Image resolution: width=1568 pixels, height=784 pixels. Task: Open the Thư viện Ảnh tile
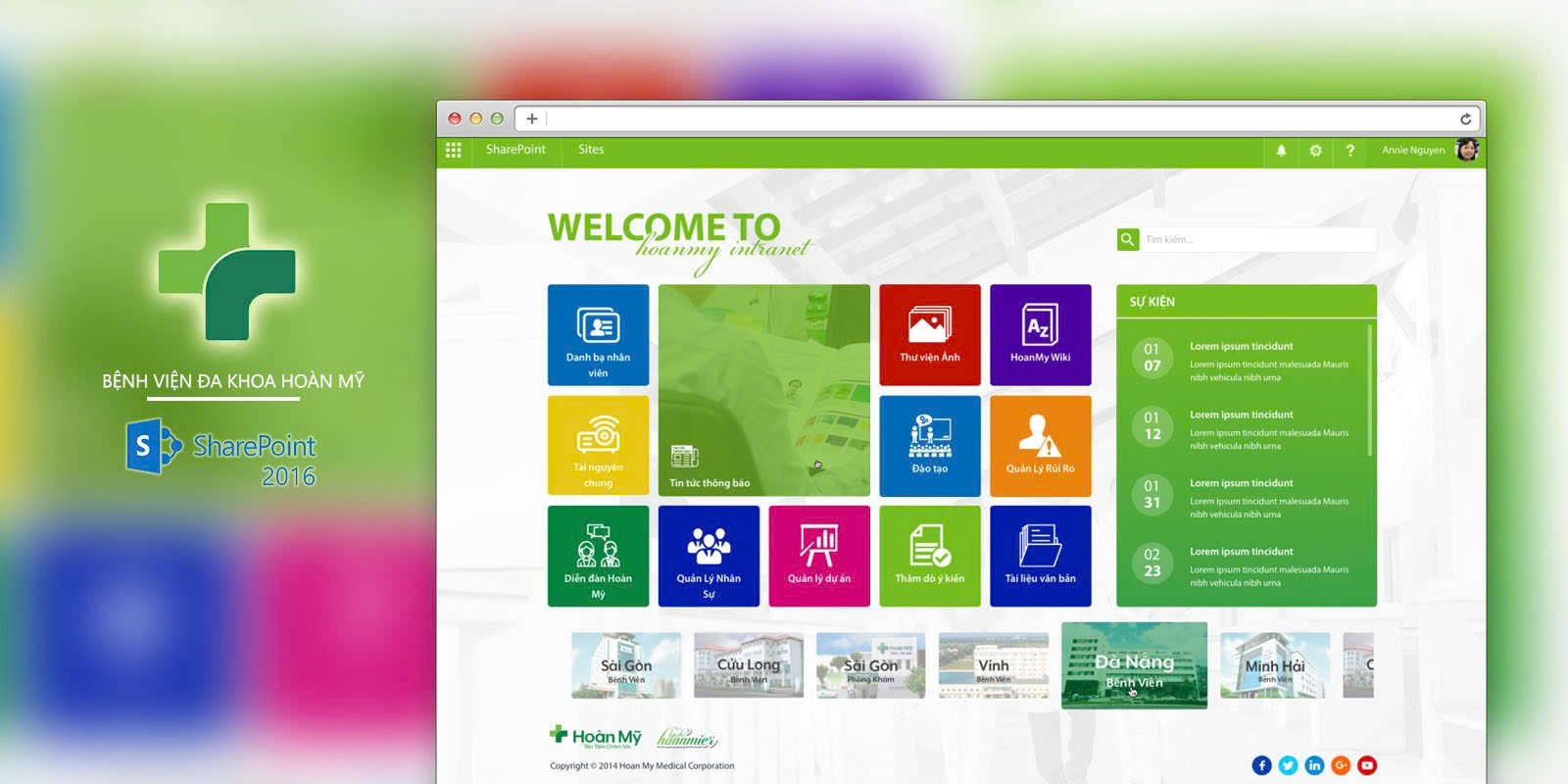pyautogui.click(x=930, y=335)
